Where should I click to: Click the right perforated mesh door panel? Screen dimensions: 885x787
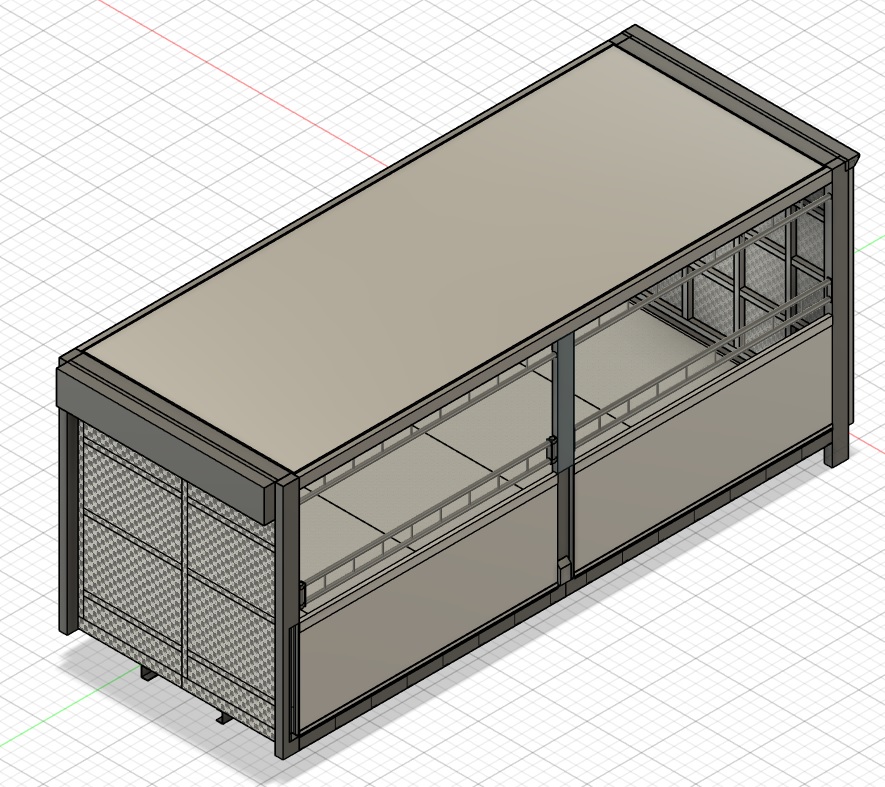pyautogui.click(x=230, y=600)
